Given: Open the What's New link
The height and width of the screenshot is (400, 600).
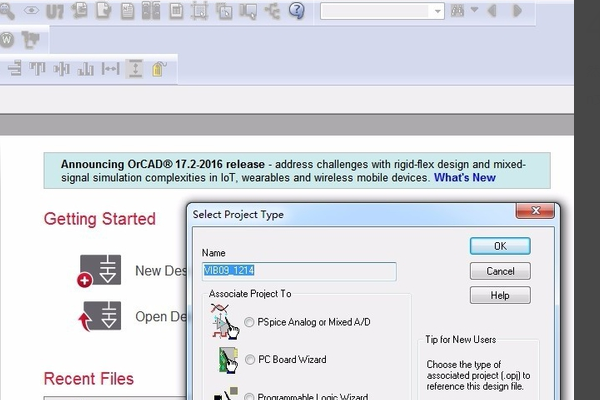Looking at the screenshot, I should coord(465,178).
